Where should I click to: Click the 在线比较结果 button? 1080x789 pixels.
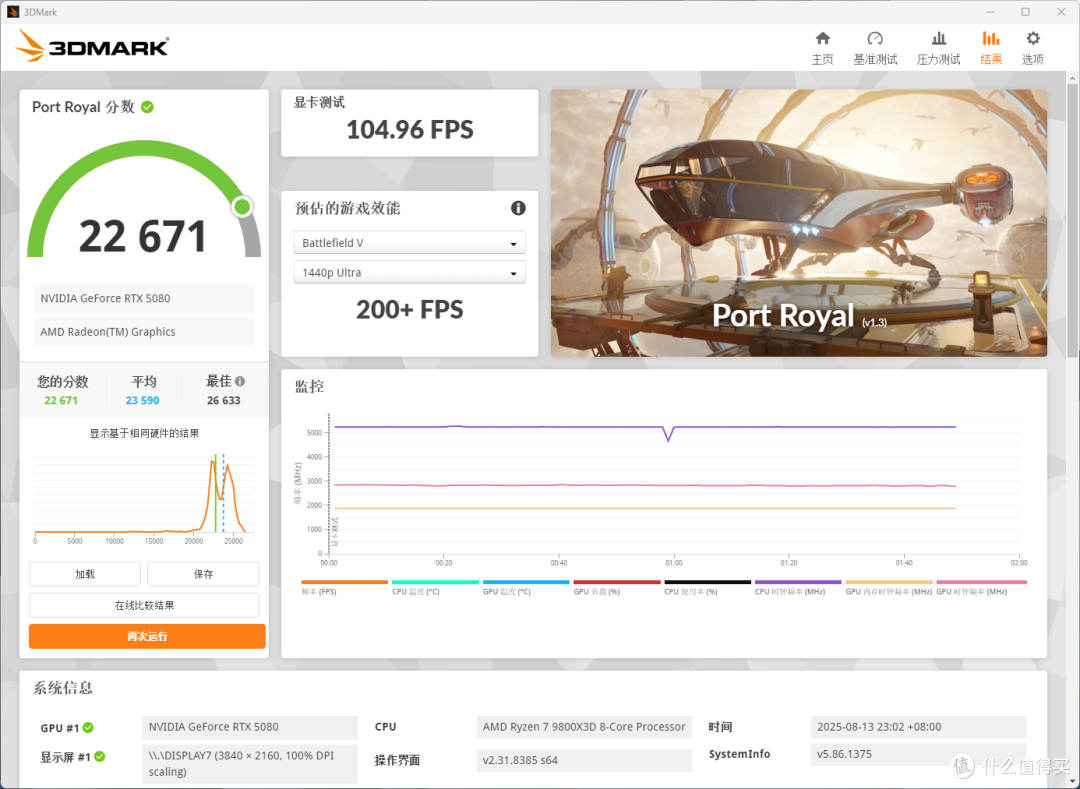(144, 605)
